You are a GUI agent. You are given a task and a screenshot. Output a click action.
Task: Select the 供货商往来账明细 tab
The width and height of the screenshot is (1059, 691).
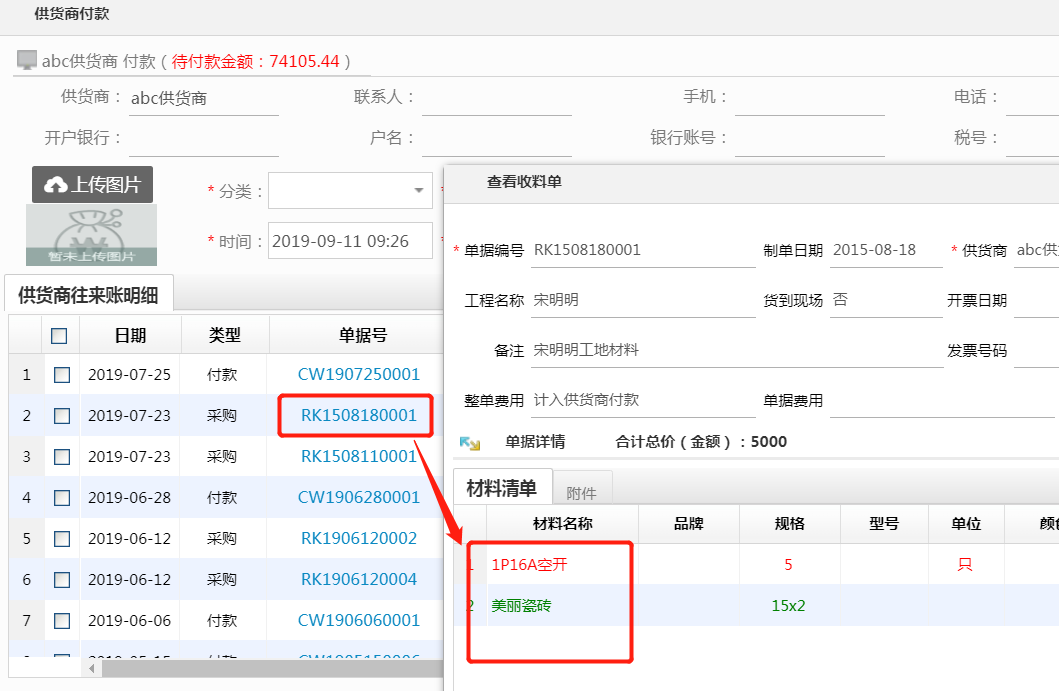pos(89,295)
